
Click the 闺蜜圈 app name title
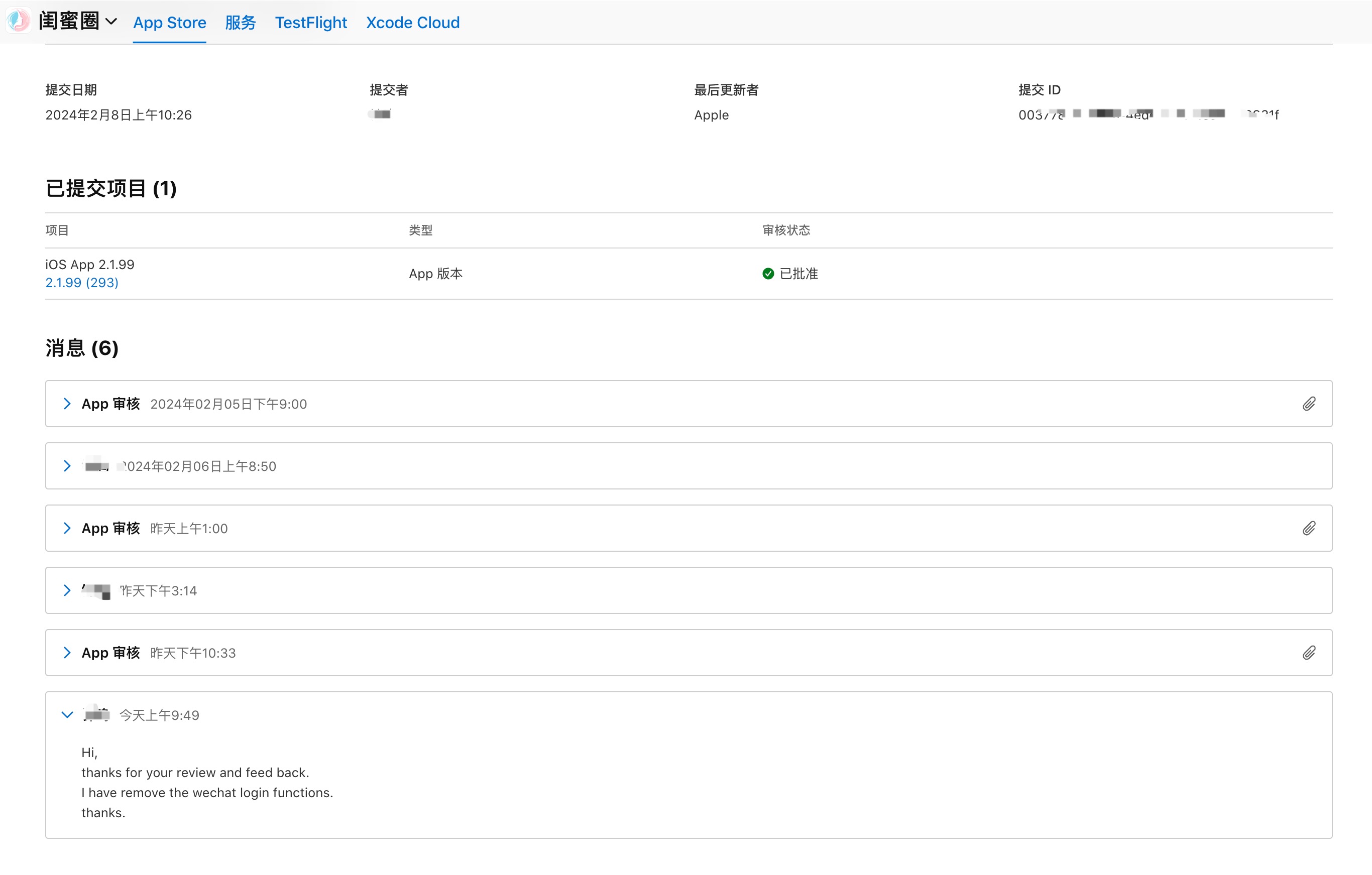pos(69,22)
